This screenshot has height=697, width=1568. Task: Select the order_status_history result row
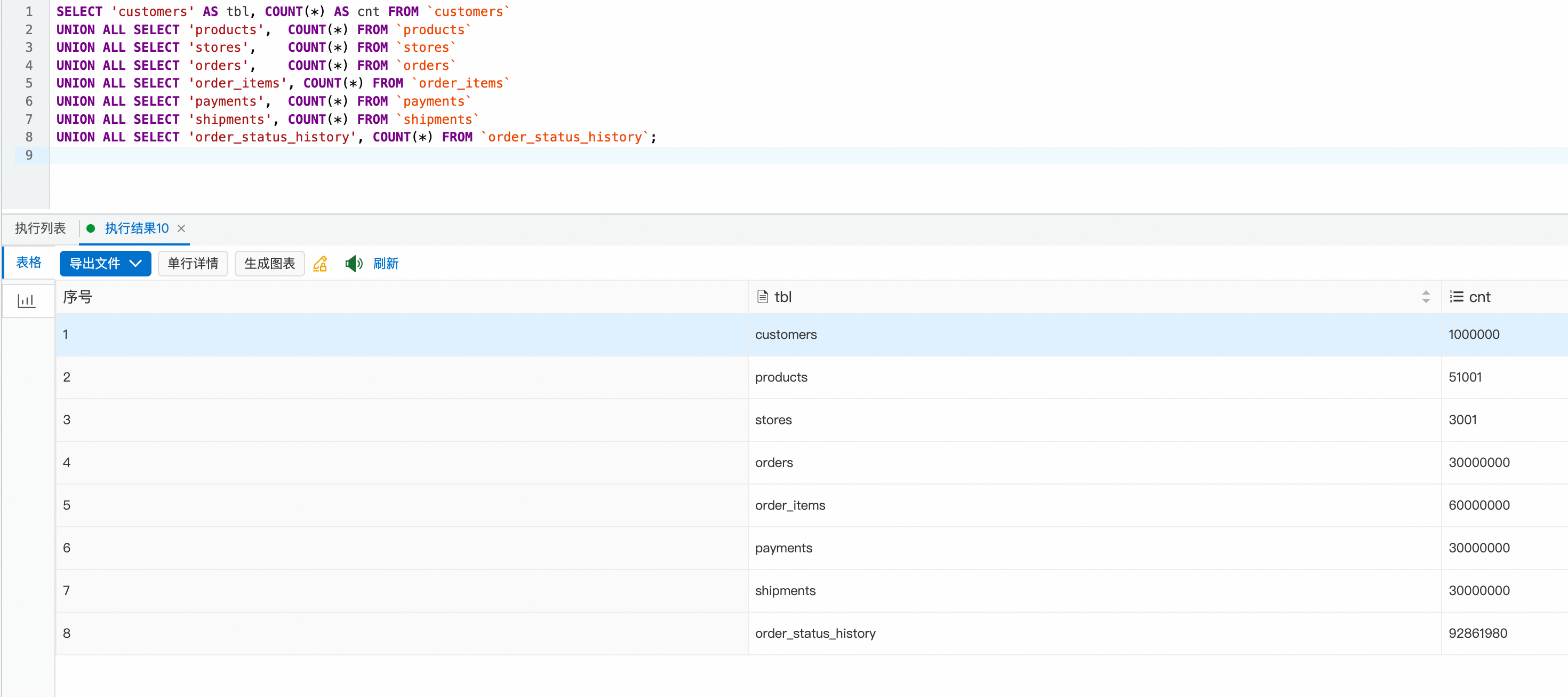(815, 633)
